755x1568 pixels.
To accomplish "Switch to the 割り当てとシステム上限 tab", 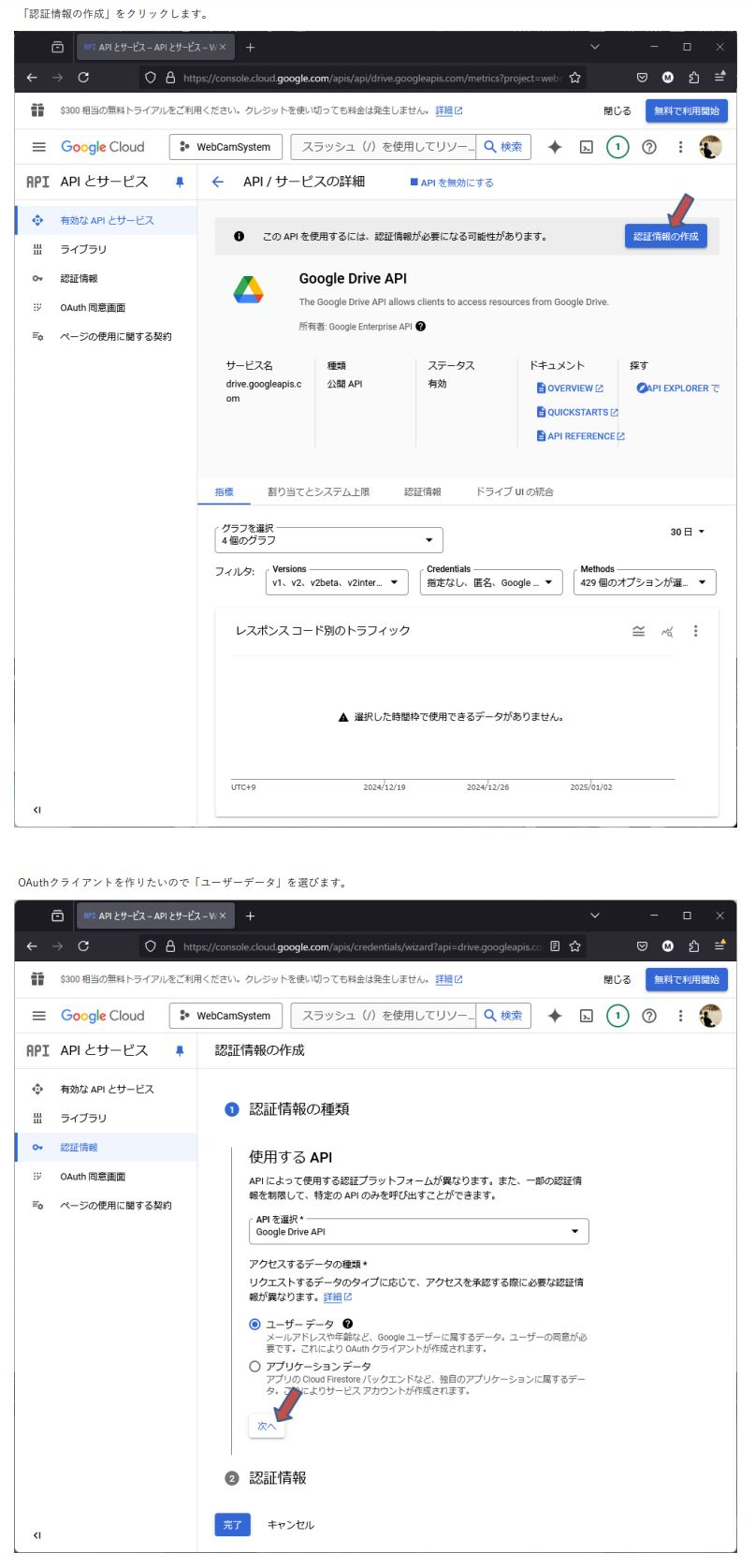I will (x=318, y=491).
